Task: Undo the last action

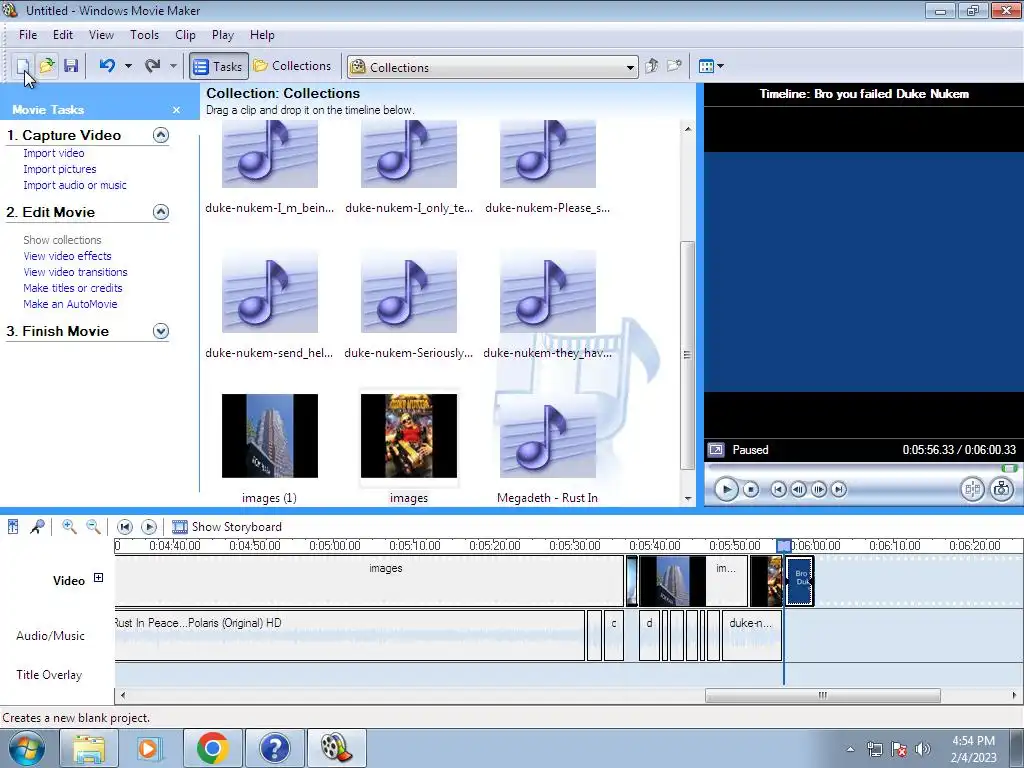Action: (107, 66)
